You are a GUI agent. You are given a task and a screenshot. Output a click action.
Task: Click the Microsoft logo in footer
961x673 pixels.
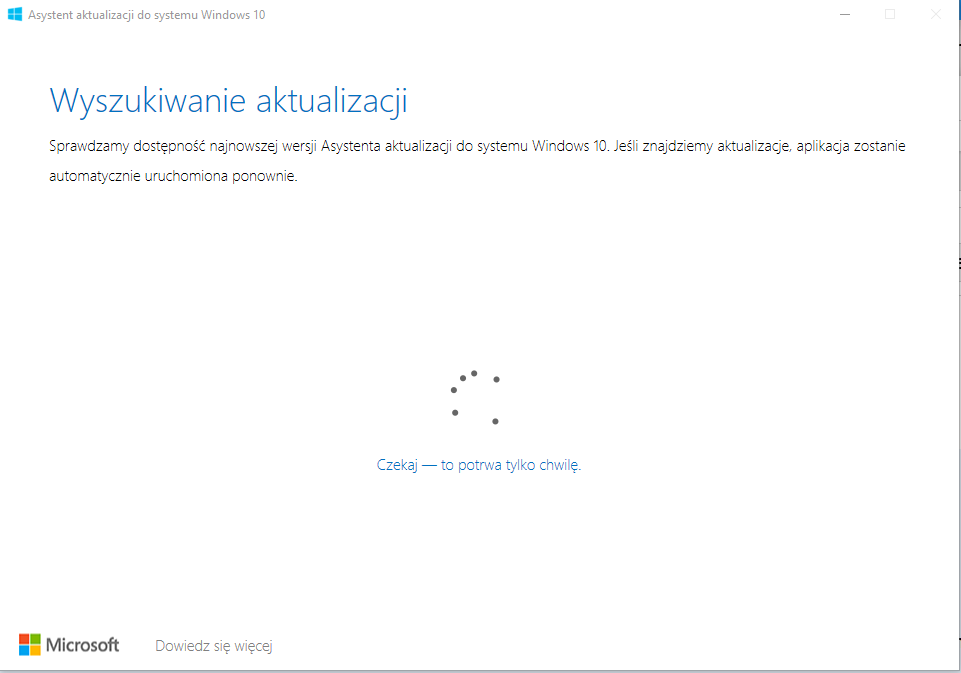69,645
